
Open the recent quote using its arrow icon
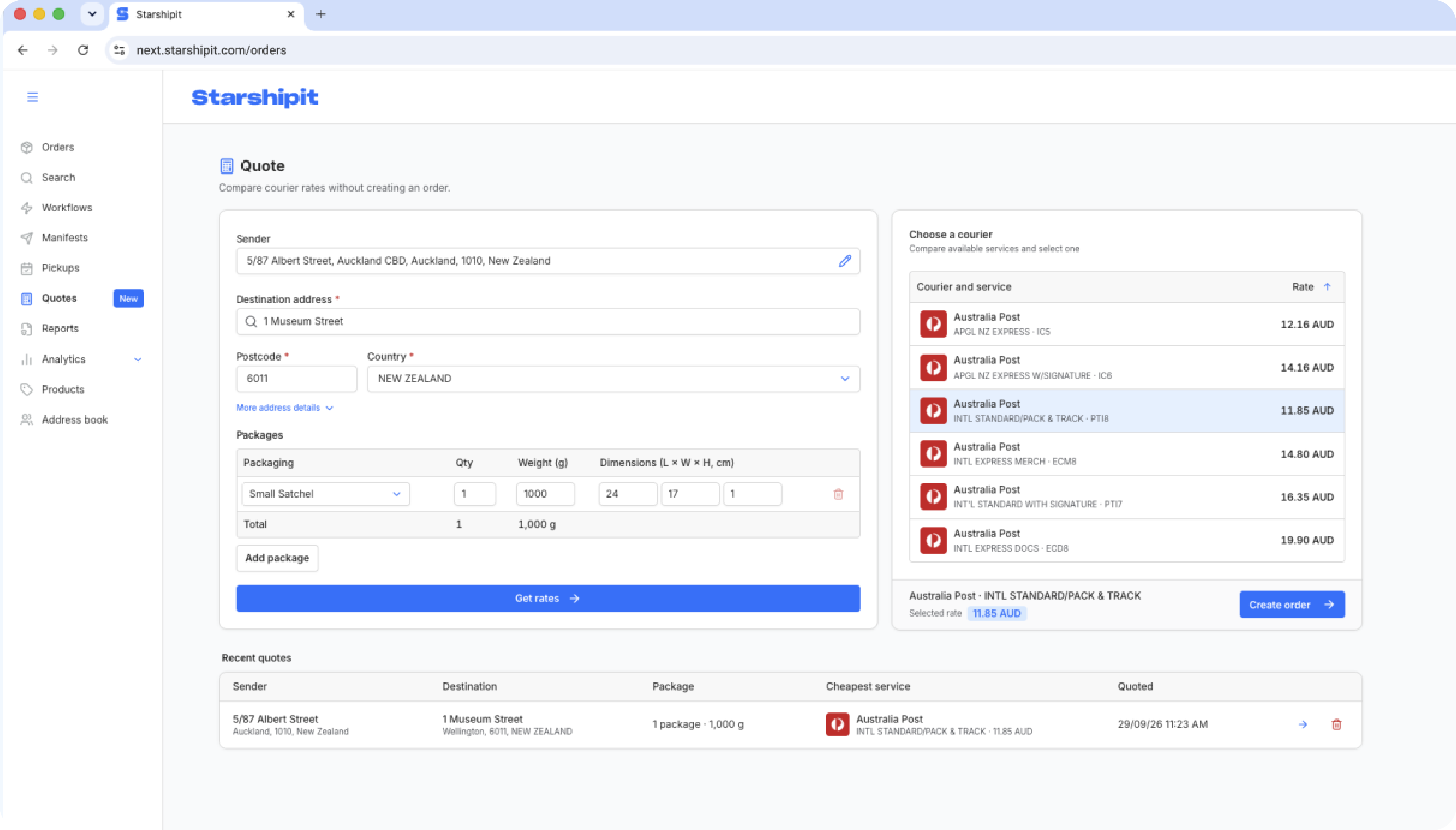click(x=1303, y=724)
